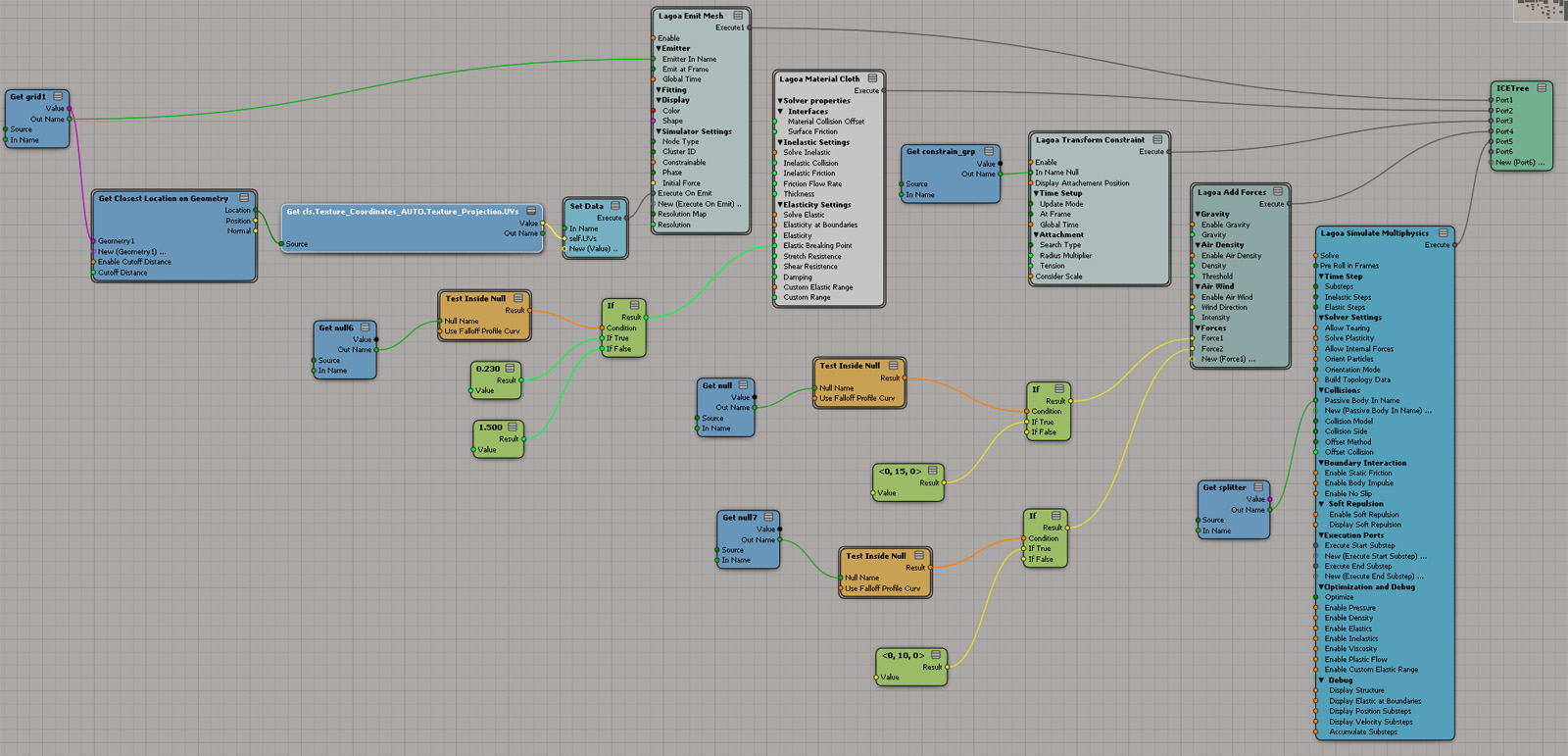The image size is (1568, 756).
Task: Collapse the Air Wind section in Add Forces
Action: [1198, 286]
